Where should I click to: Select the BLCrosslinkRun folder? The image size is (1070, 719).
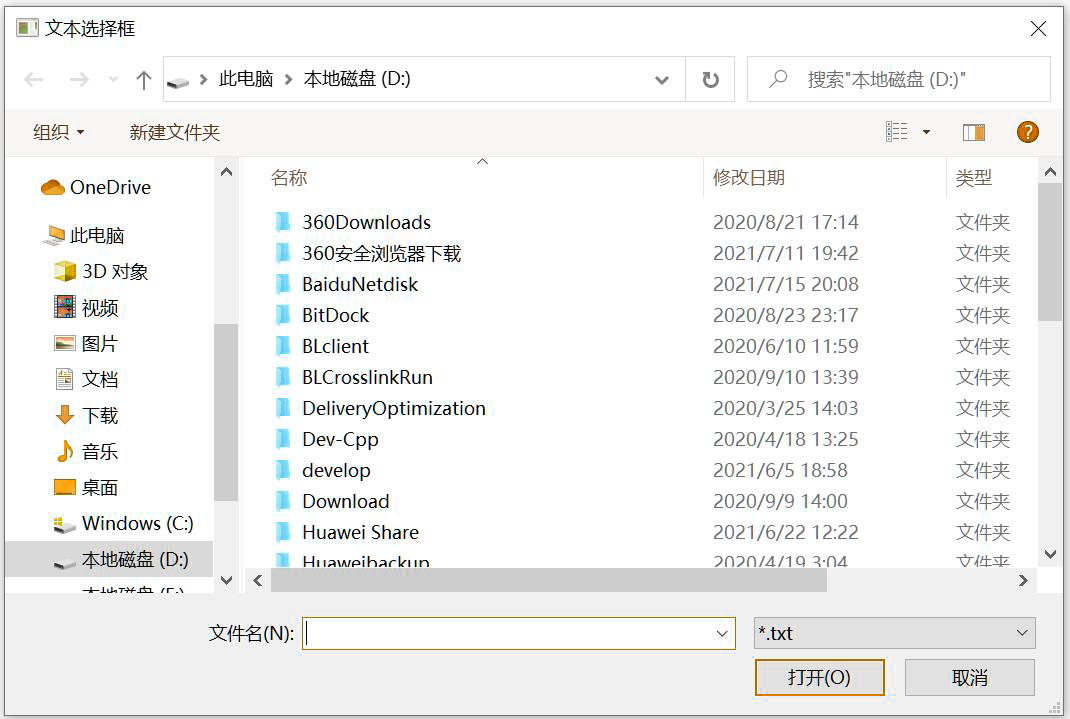(367, 377)
